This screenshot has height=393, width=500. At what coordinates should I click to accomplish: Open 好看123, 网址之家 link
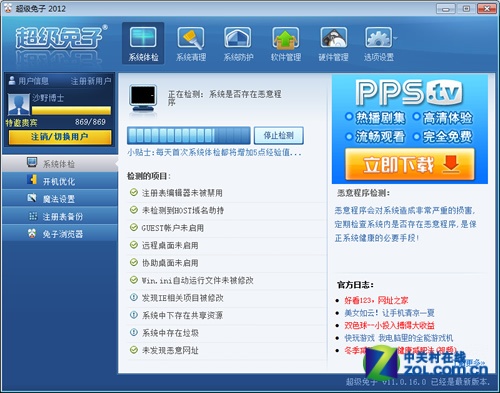coord(376,300)
